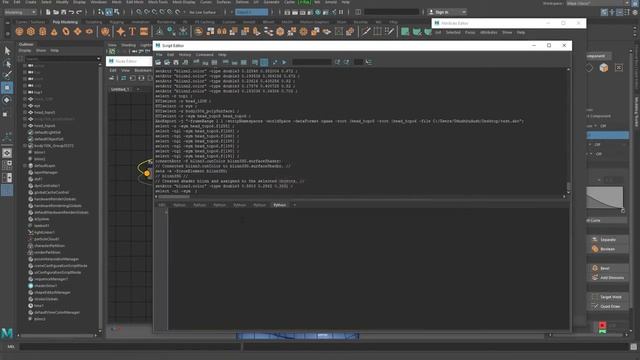Viewport: 640px width, 360px height.
Task: Click the falloff curve graph in the right panel
Action: point(604,198)
